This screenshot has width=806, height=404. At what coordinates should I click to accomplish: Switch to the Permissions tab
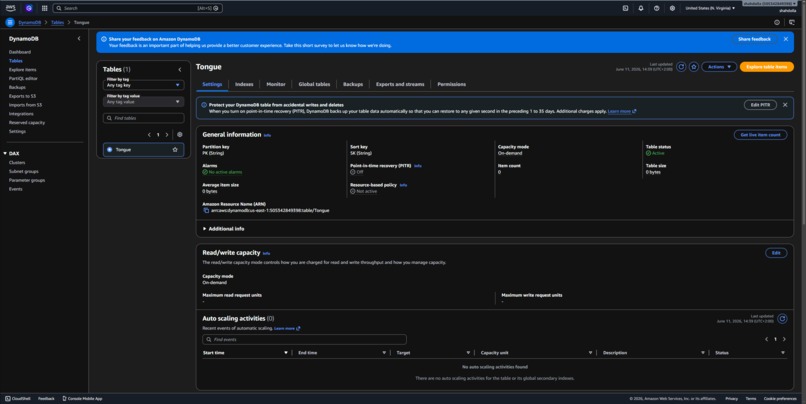click(451, 84)
